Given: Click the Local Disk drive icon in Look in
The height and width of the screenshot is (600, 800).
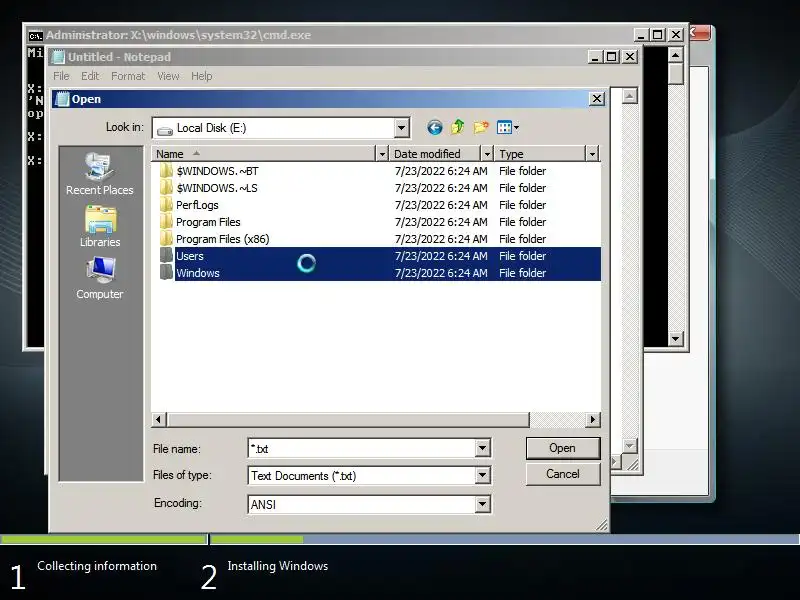Looking at the screenshot, I should point(165,129).
